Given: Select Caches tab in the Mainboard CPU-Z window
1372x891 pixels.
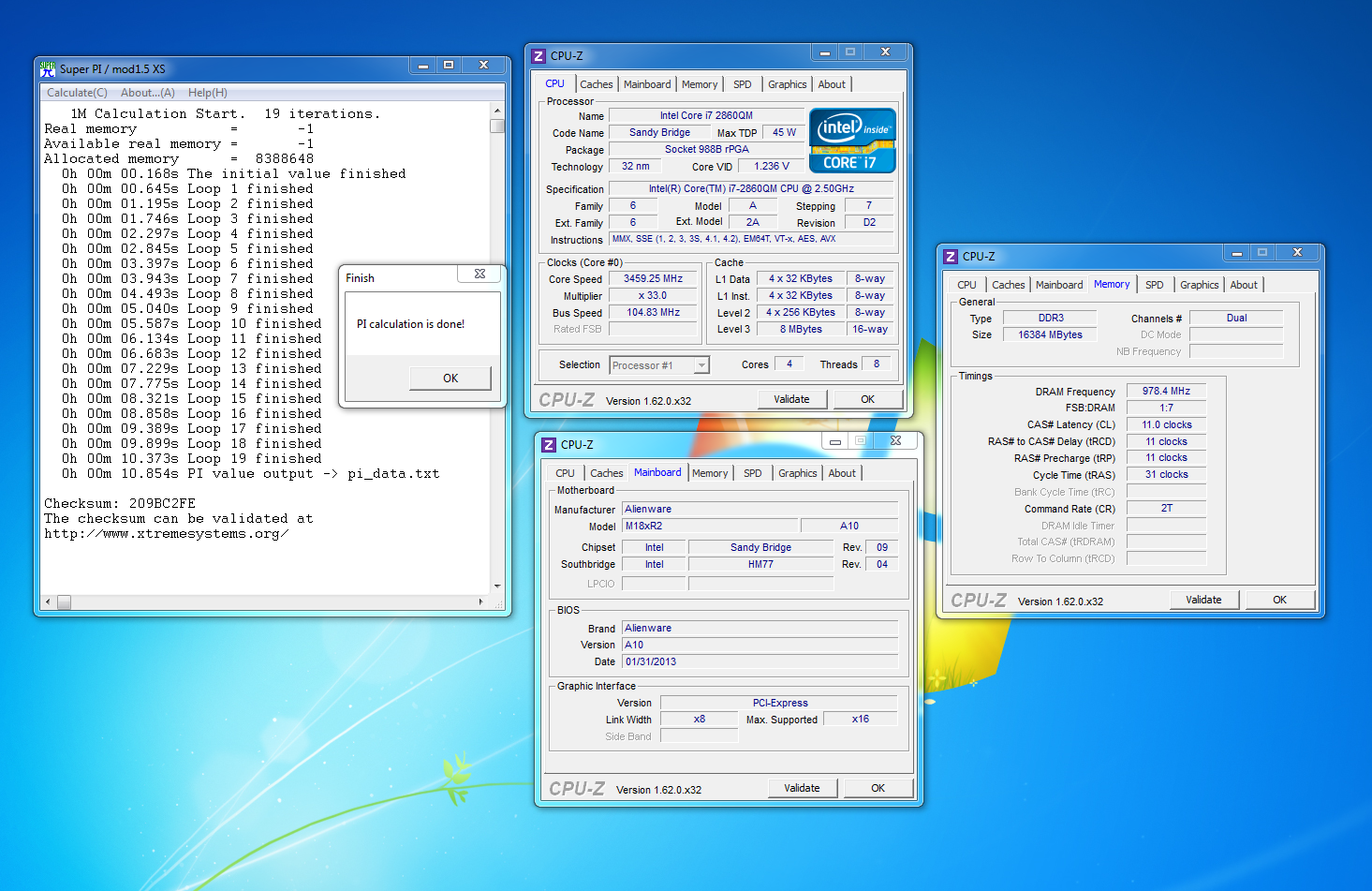Looking at the screenshot, I should tap(606, 473).
